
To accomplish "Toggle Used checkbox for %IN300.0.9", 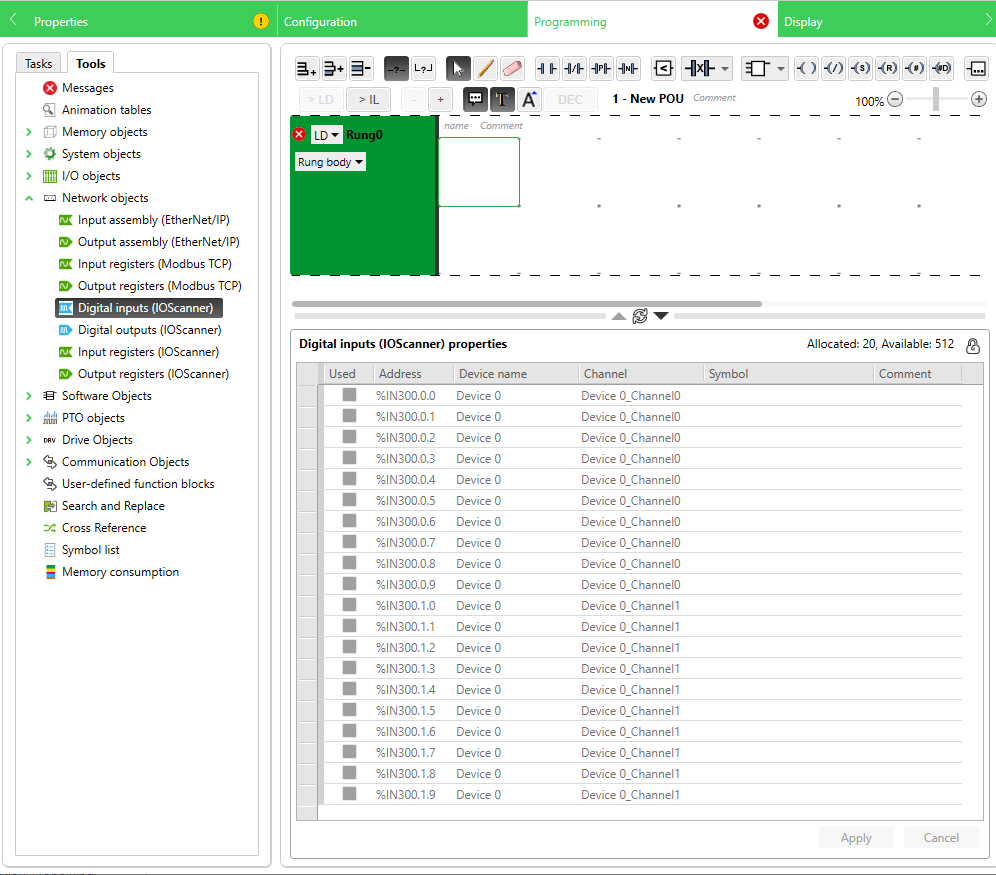I will pos(349,584).
